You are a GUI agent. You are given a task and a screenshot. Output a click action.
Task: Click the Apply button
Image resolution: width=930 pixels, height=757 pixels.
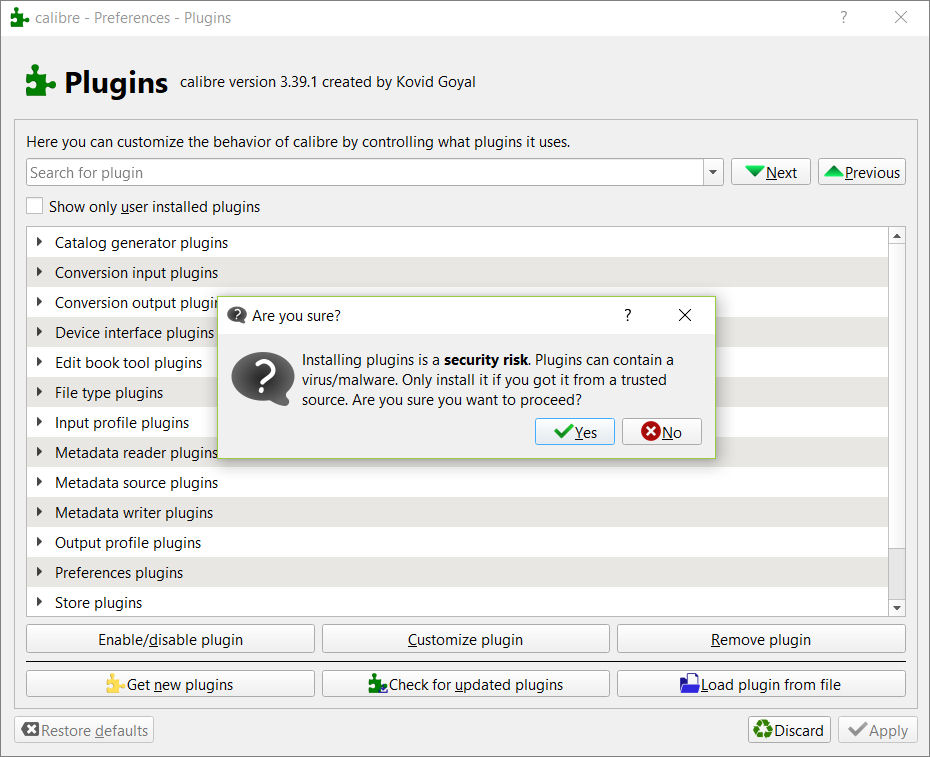click(x=878, y=730)
